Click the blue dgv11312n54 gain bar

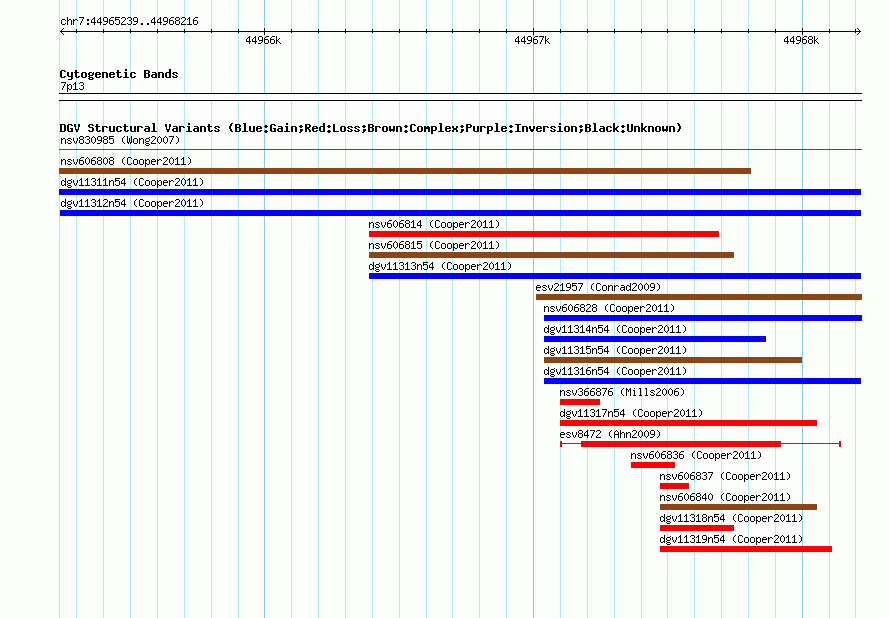tap(460, 213)
